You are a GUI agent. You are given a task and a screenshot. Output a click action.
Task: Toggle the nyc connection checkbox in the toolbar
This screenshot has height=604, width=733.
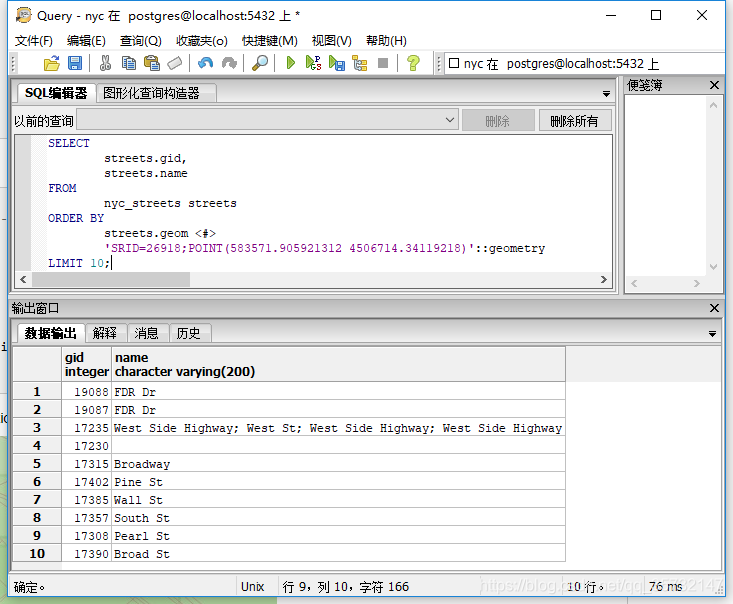point(453,63)
